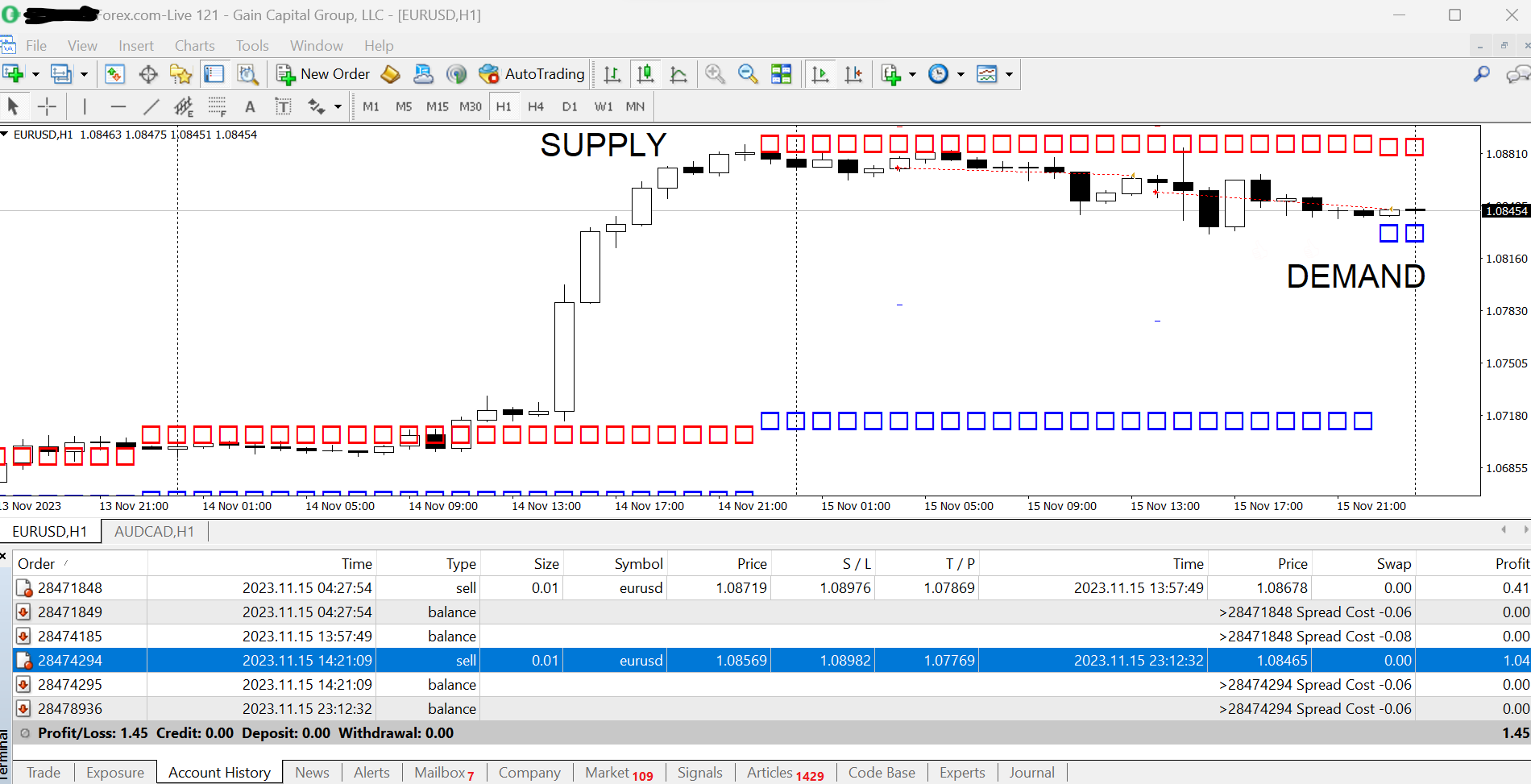Open the Mailbox terminal tab
Screen dimensions: 1531x784
coord(444,773)
